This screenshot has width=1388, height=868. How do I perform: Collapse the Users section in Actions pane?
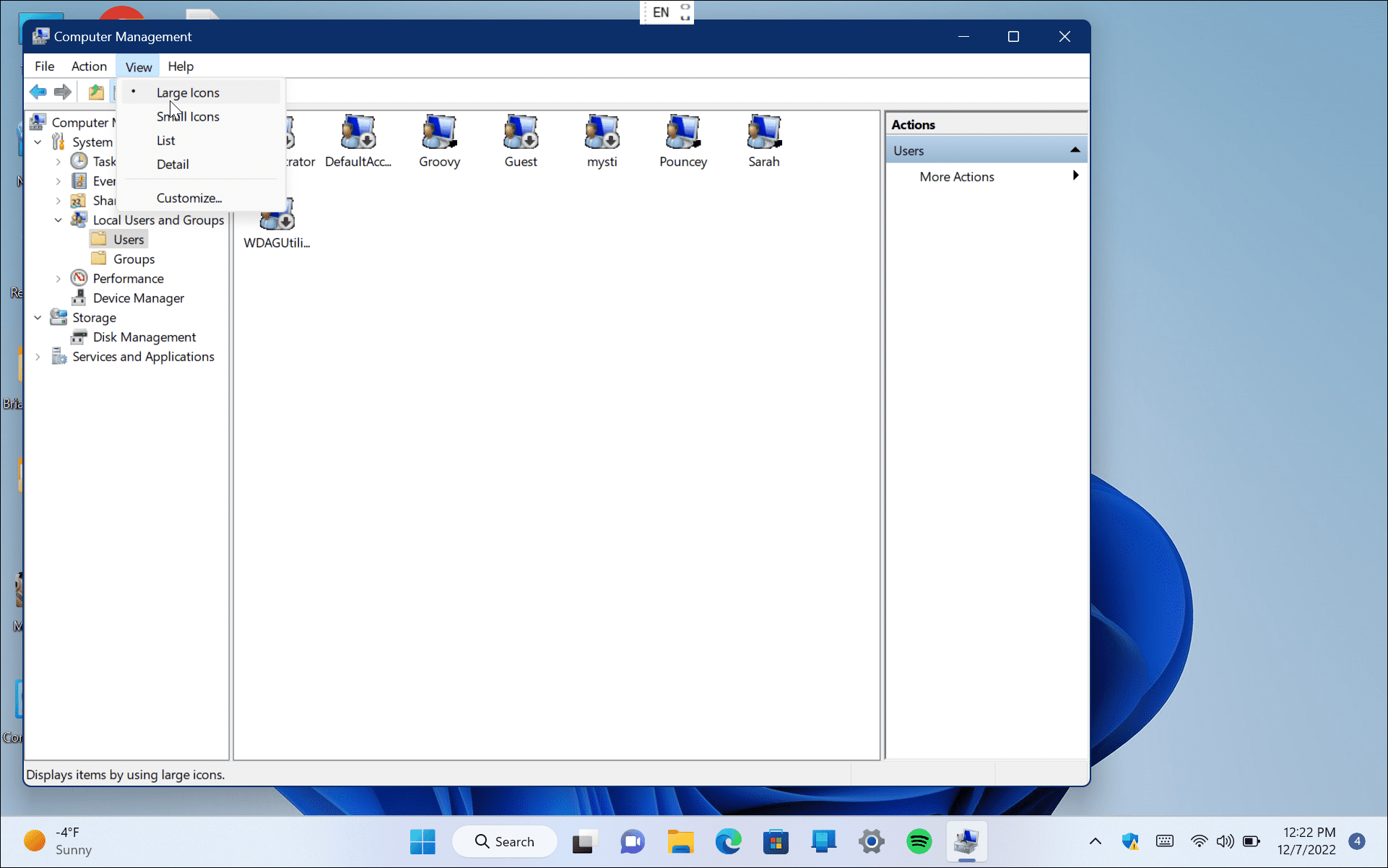pos(1075,149)
